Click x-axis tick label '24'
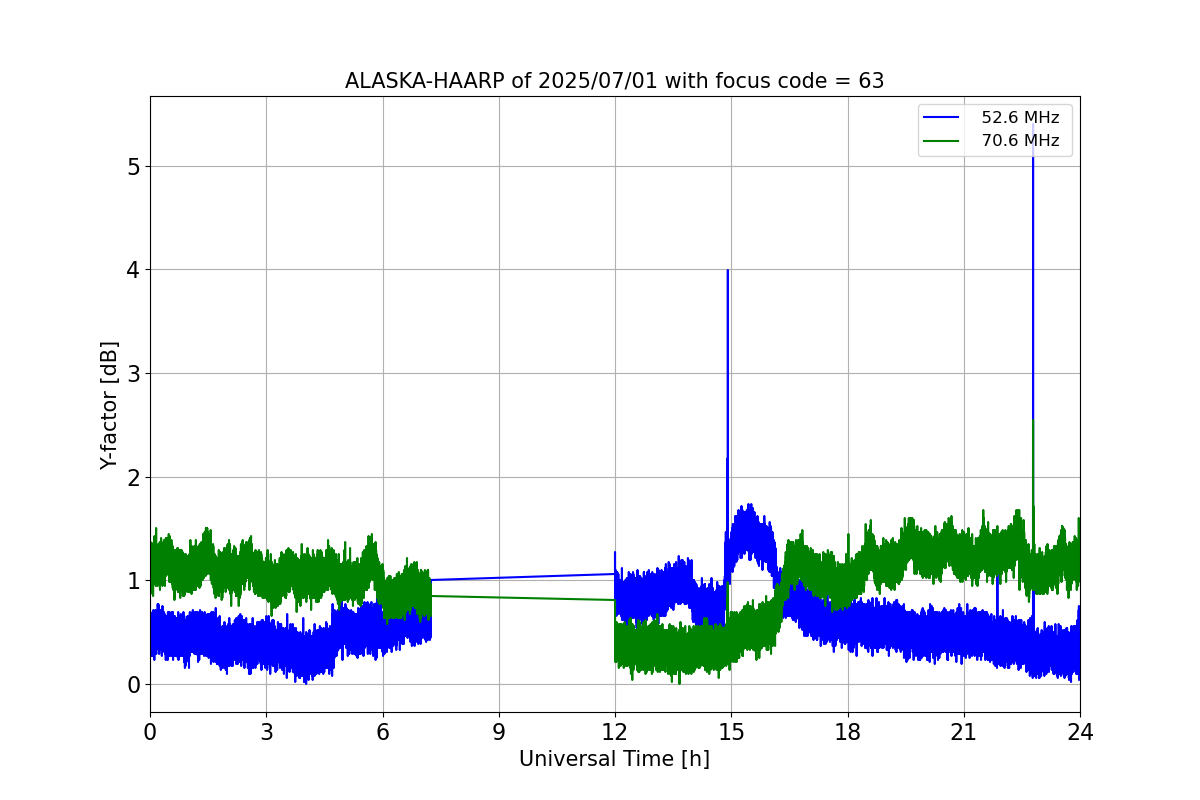This screenshot has width=1200, height=800. tap(1080, 732)
